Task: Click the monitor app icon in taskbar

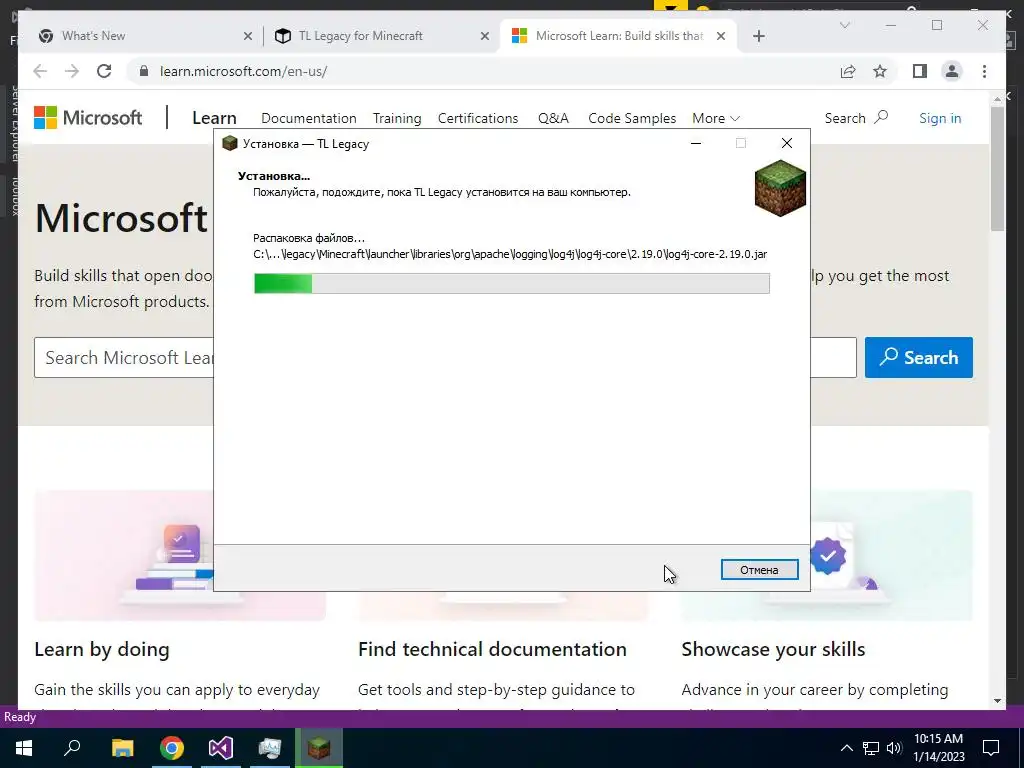Action: (x=270, y=748)
